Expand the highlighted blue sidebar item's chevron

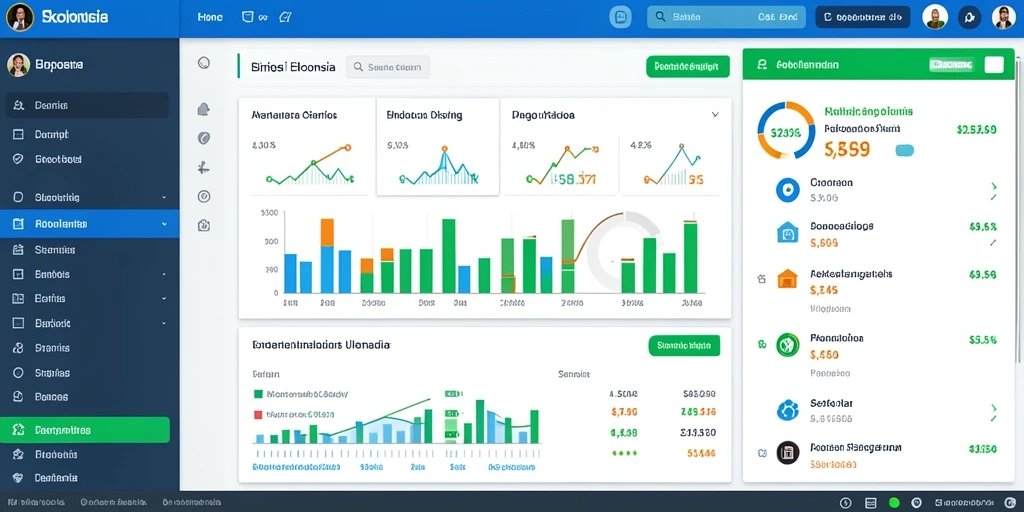pyautogui.click(x=164, y=224)
